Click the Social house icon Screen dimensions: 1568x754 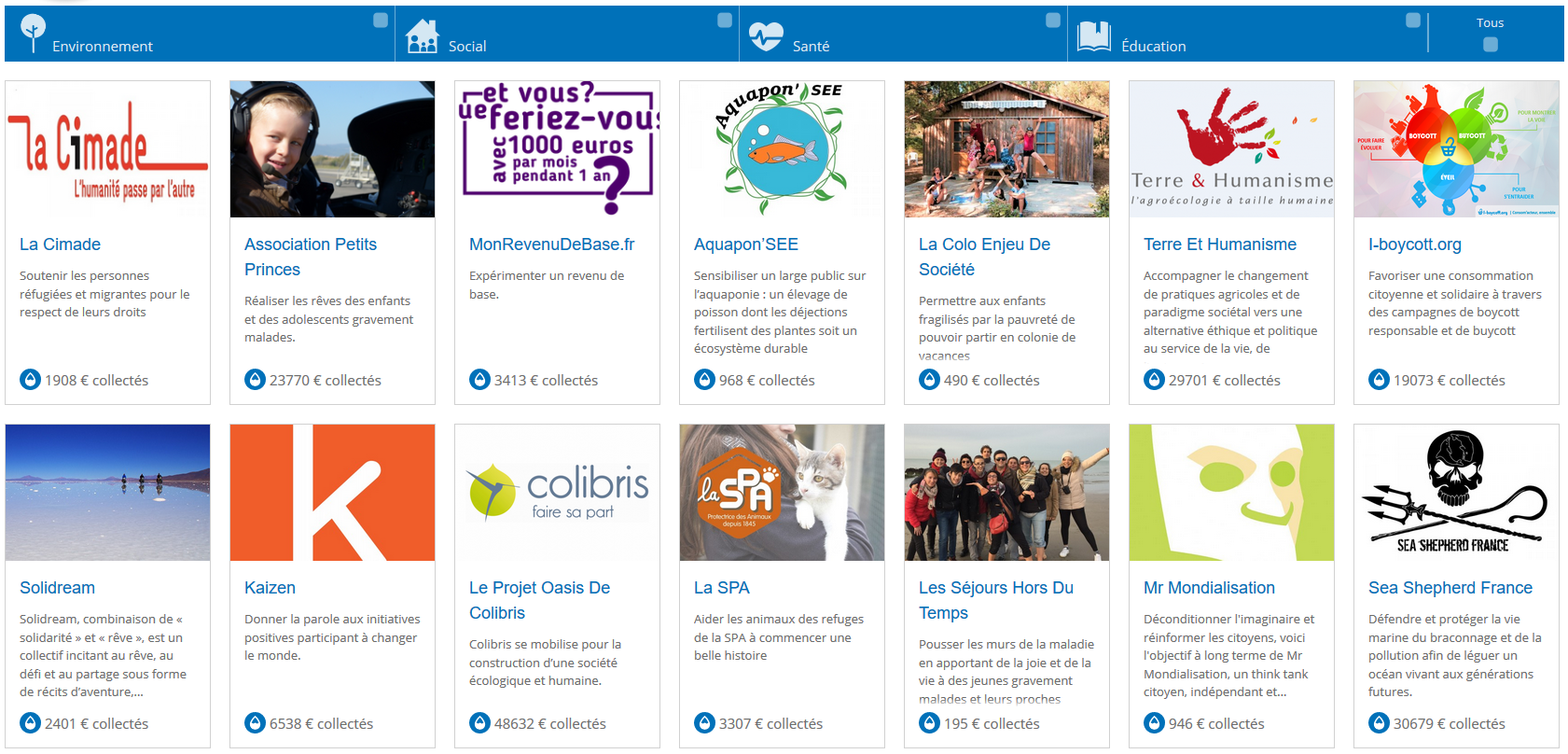pos(422,36)
